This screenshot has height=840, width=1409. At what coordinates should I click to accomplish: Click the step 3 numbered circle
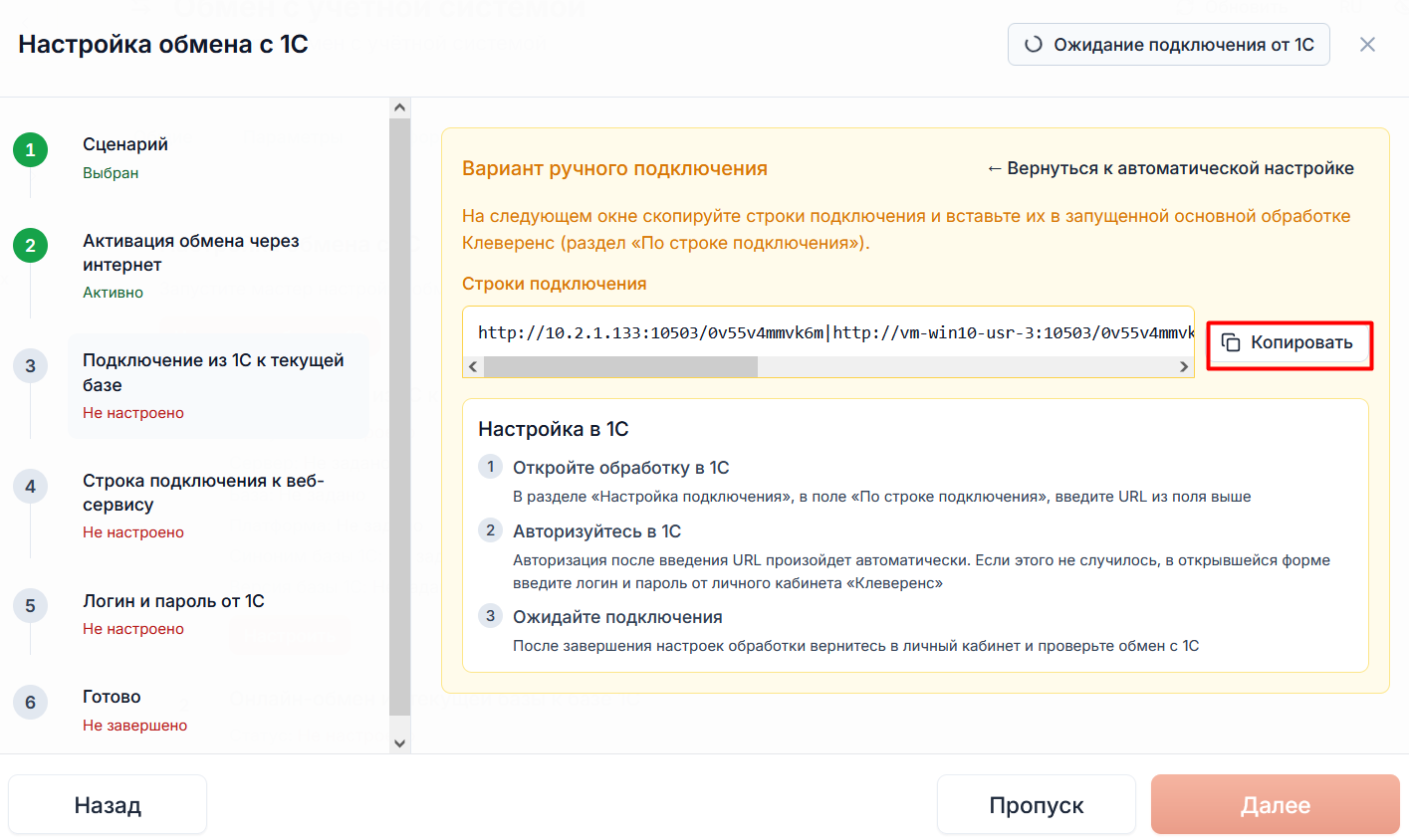(30, 366)
